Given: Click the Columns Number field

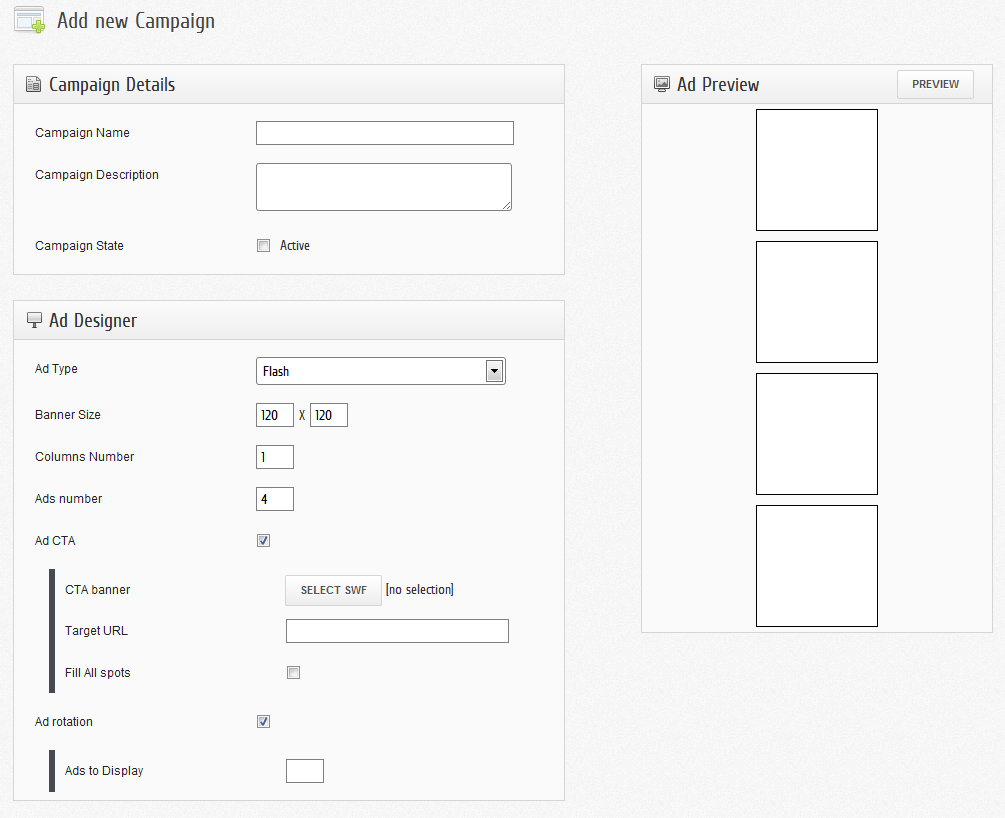Looking at the screenshot, I should coord(275,457).
